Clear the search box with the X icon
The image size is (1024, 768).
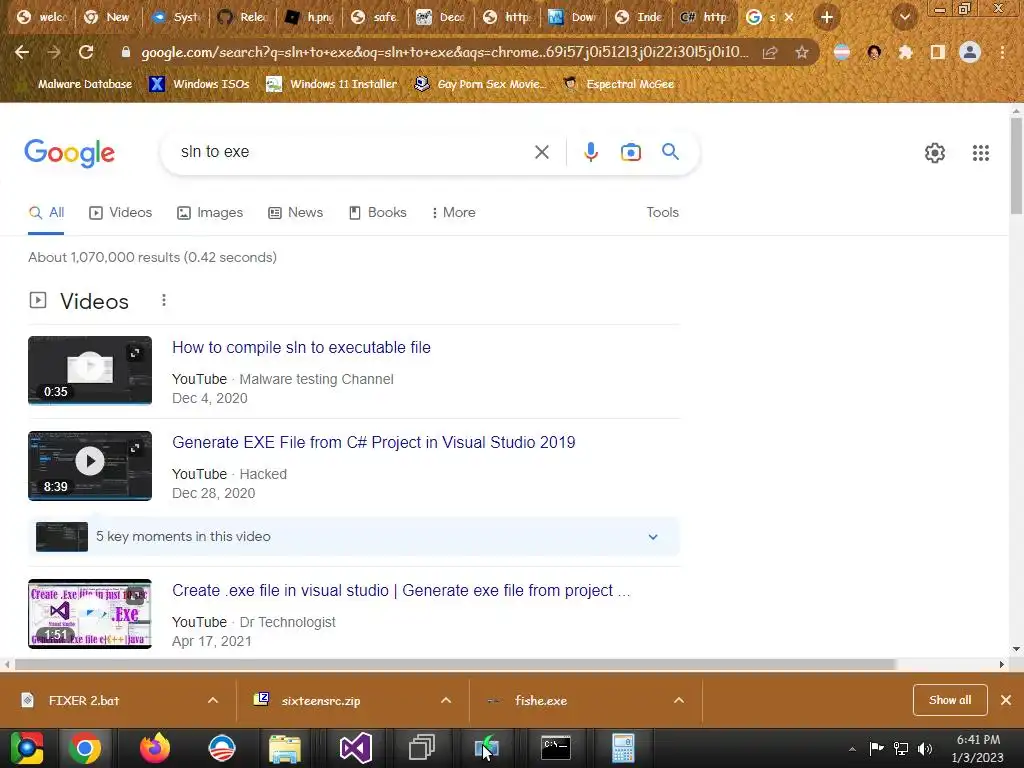541,152
